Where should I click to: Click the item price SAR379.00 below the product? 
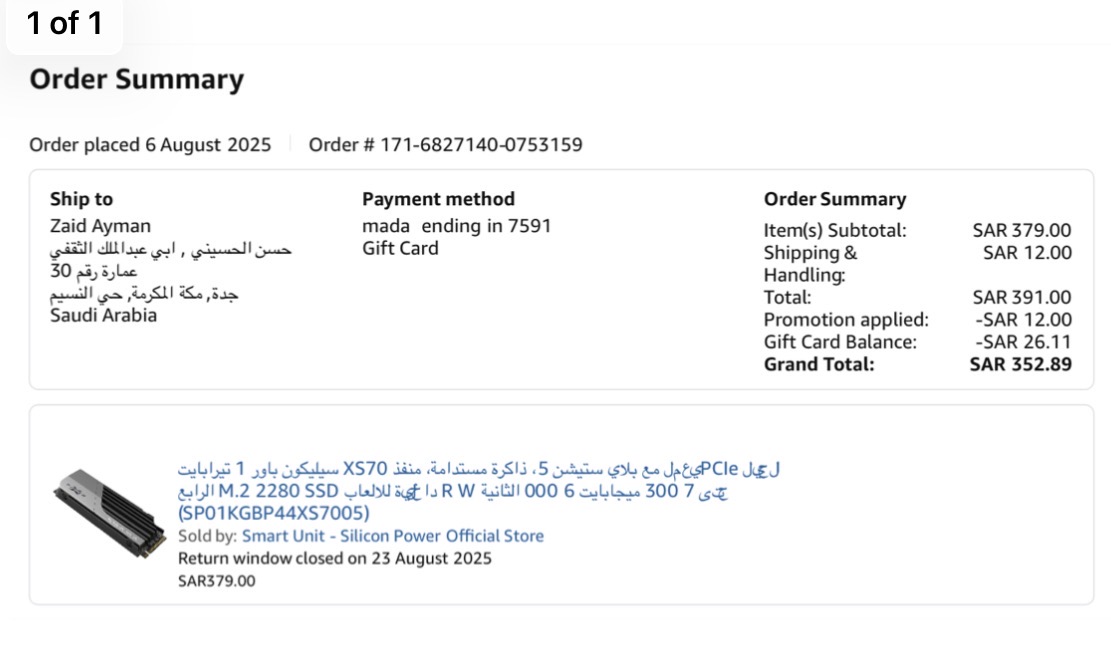tap(216, 581)
